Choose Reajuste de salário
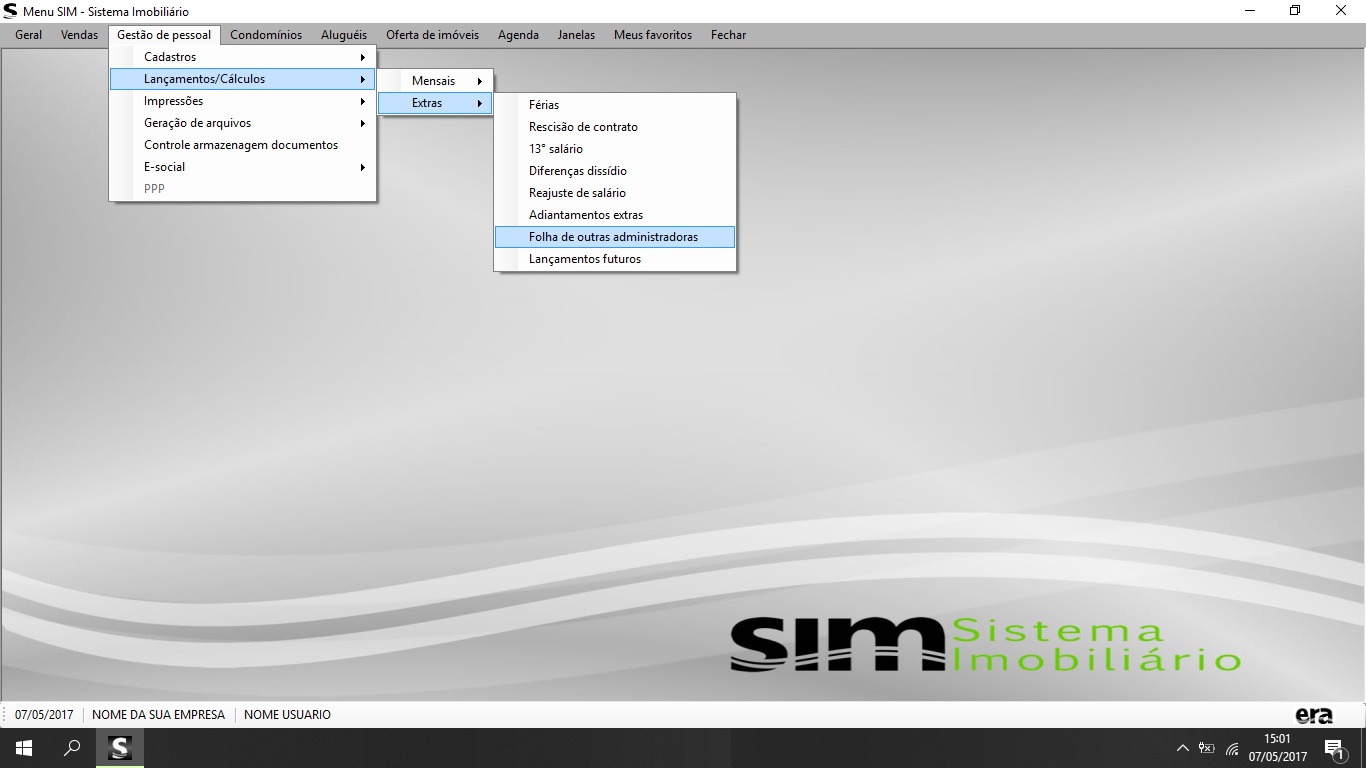Image resolution: width=1366 pixels, height=768 pixels. pos(615,193)
